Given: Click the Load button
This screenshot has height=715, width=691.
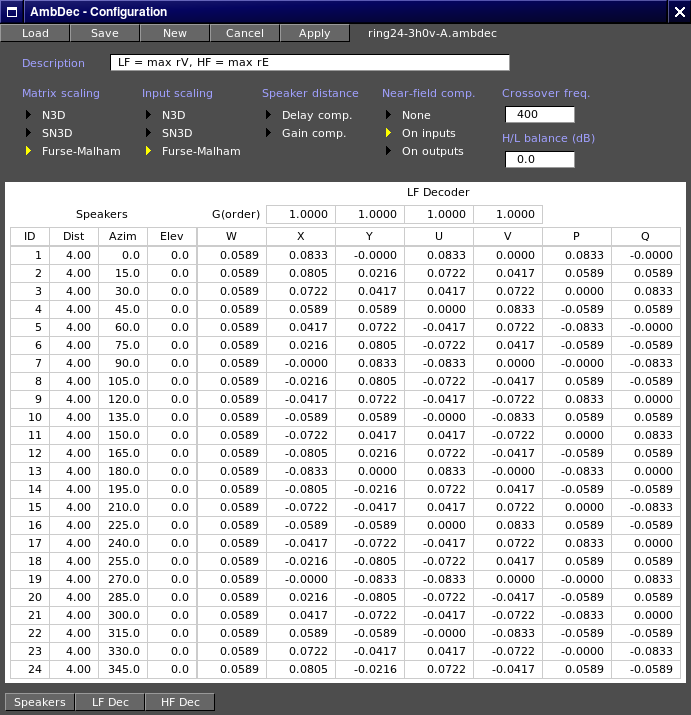Looking at the screenshot, I should tap(35, 33).
